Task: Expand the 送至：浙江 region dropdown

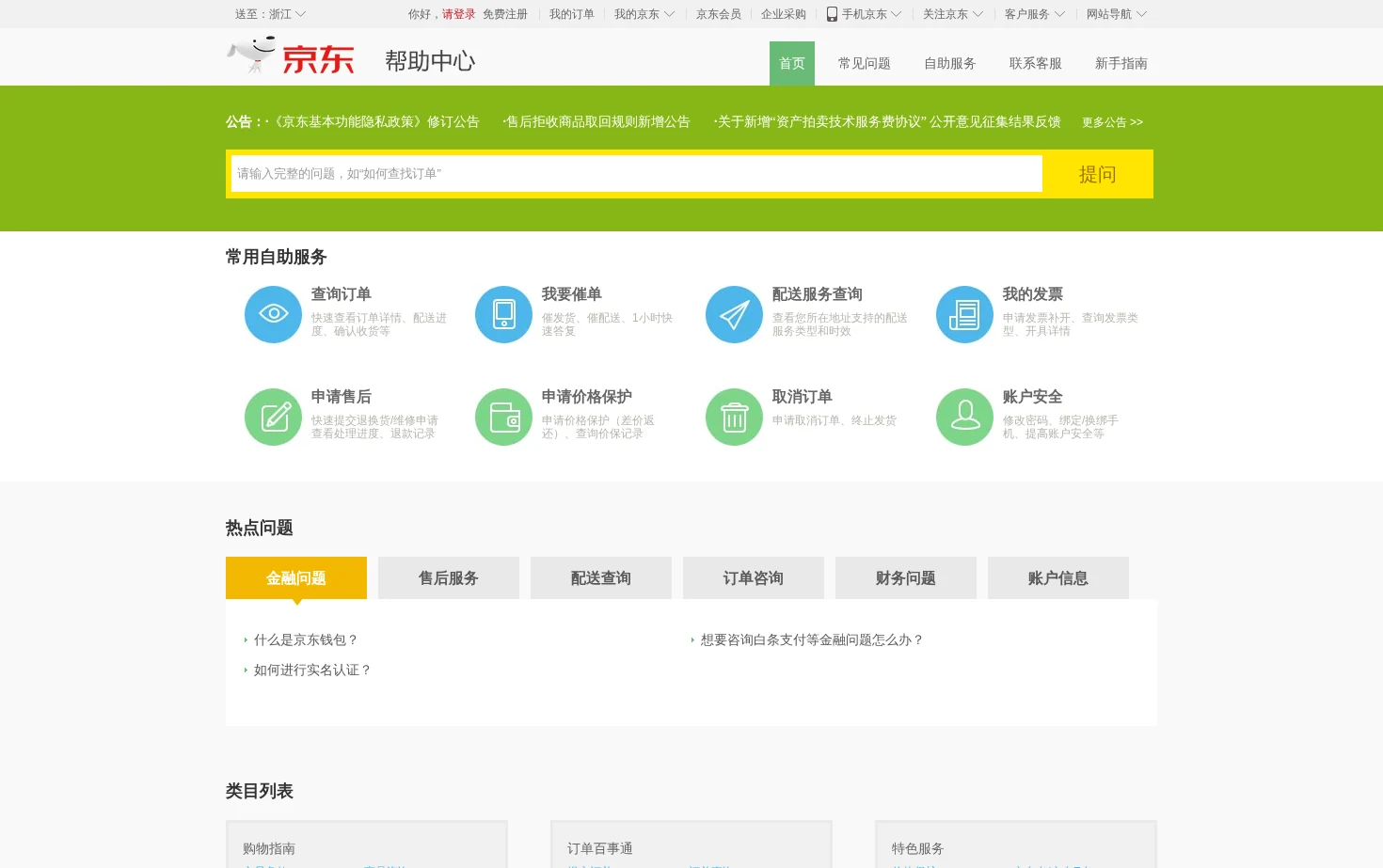Action: [x=270, y=14]
